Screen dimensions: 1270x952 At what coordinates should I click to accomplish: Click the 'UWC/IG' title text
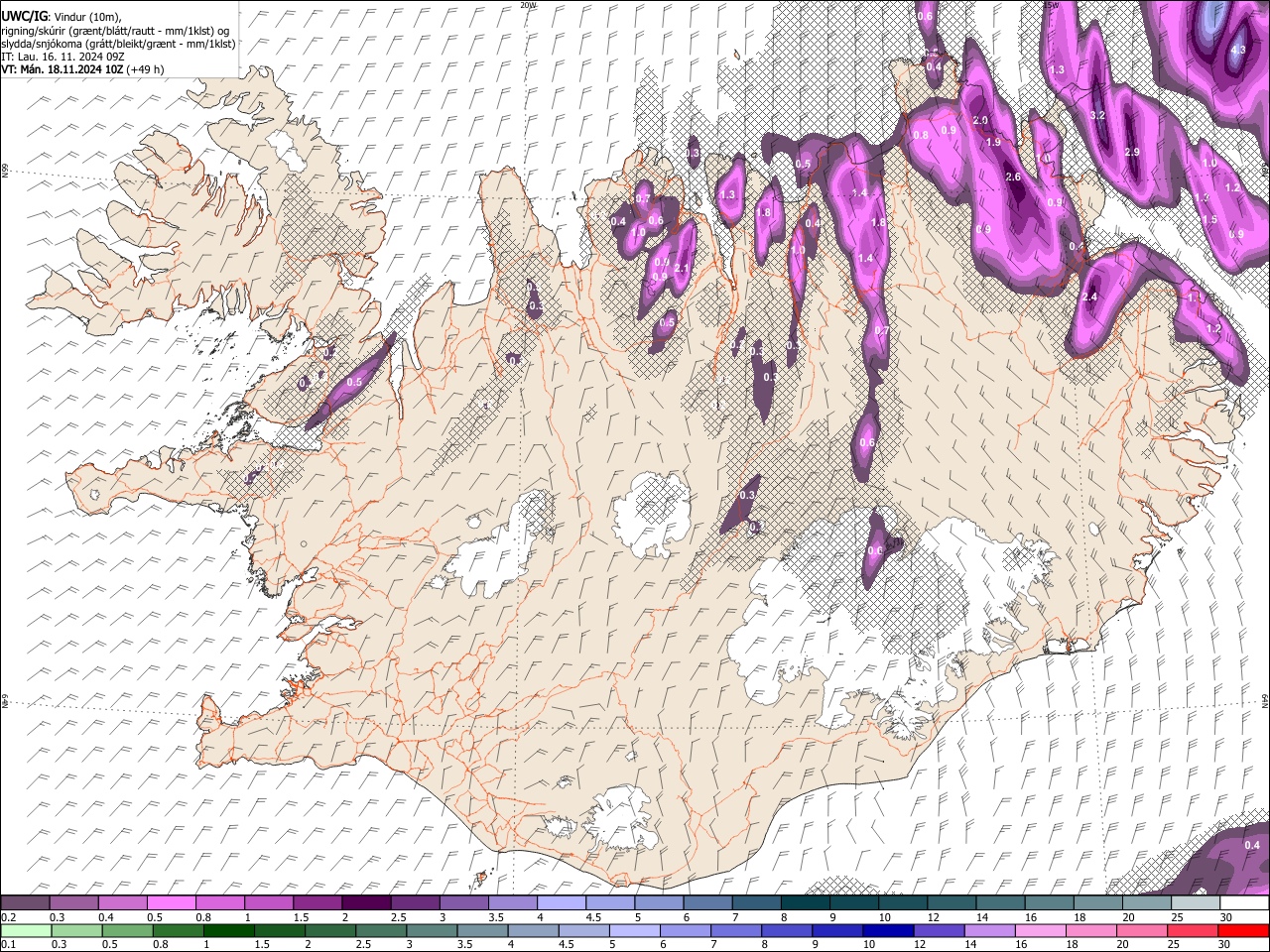click(24, 16)
